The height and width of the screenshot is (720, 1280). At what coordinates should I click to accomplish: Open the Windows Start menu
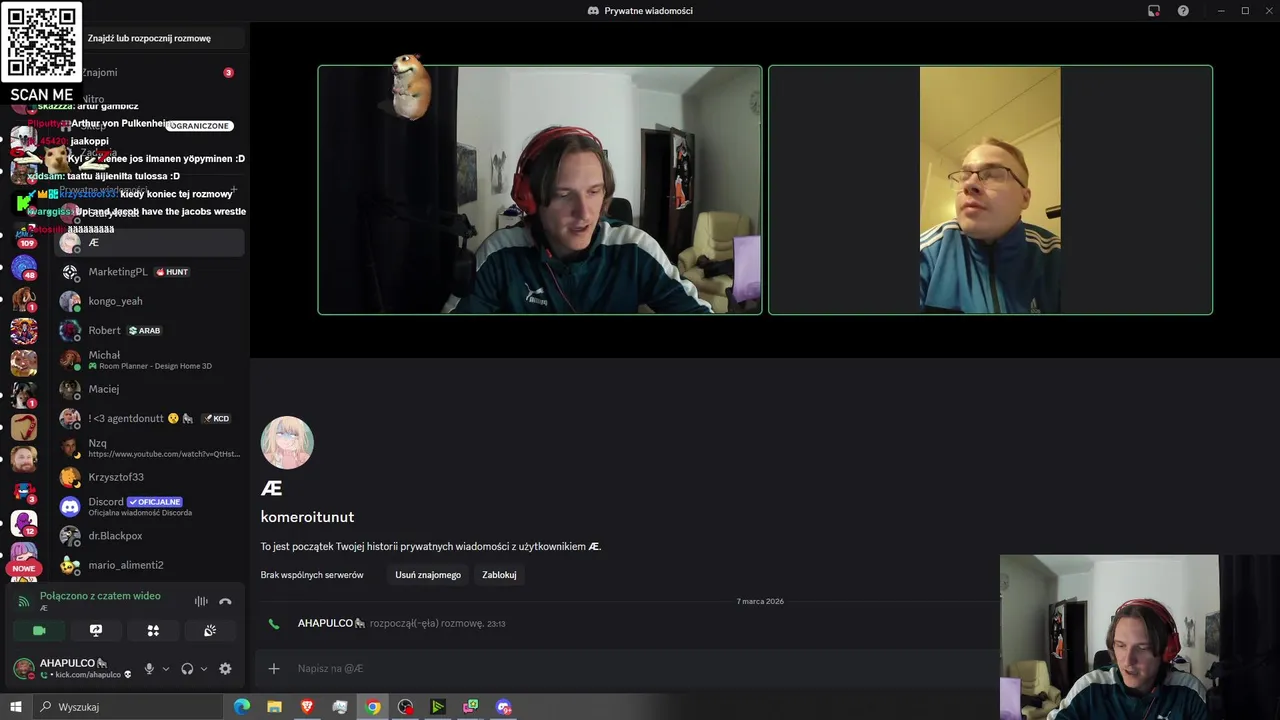[x=15, y=707]
